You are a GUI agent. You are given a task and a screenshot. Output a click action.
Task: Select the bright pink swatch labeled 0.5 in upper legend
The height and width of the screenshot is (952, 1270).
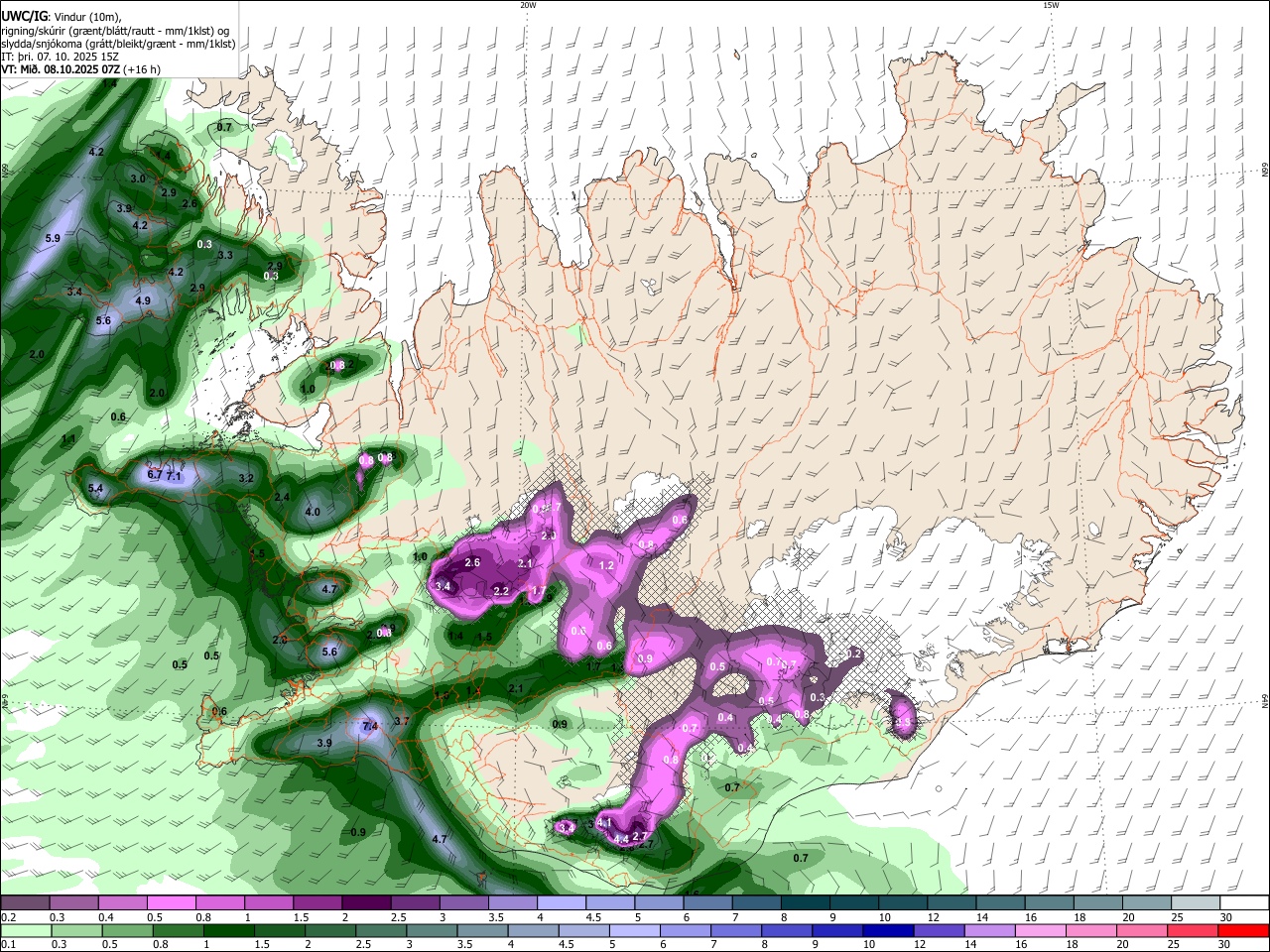[171, 903]
